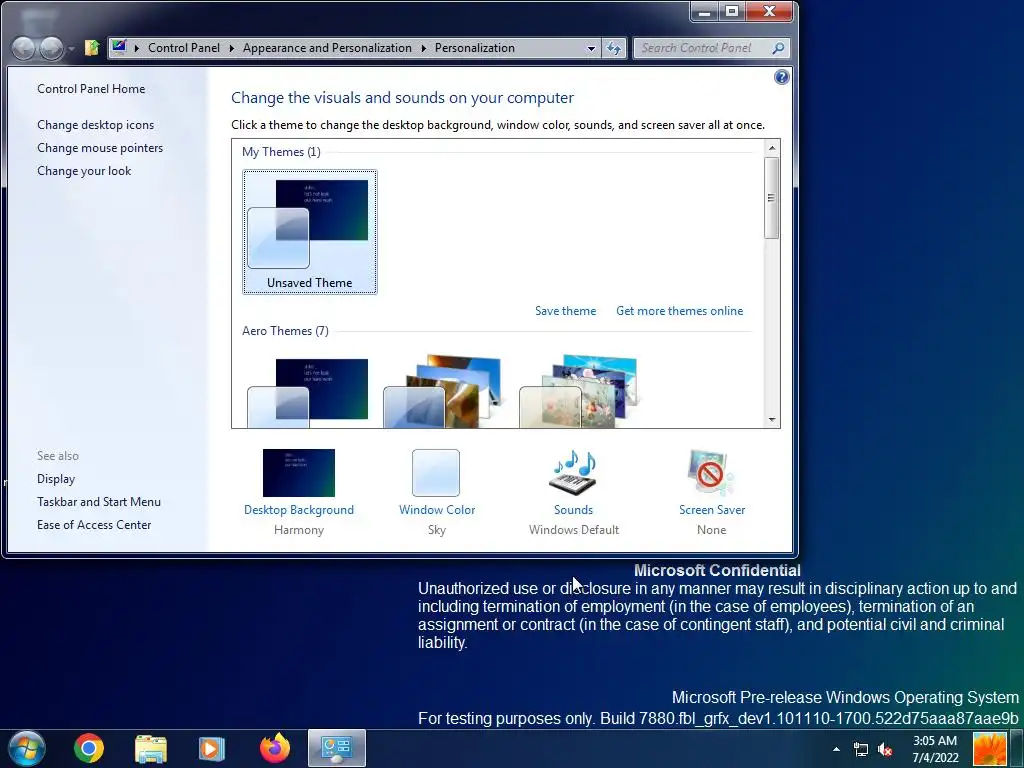Select the third Aero theme with floral wallpapers
This screenshot has height=768, width=1024.
(579, 392)
